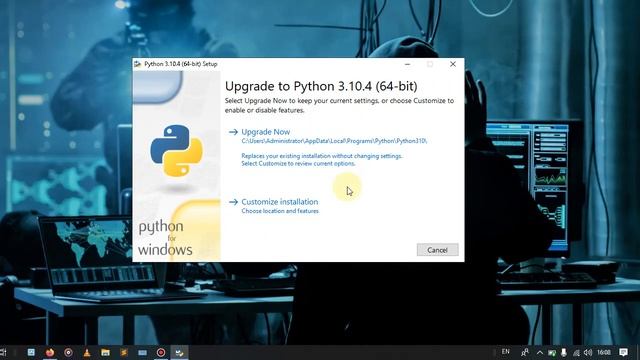Open the Action Center notifications icon

point(623,352)
